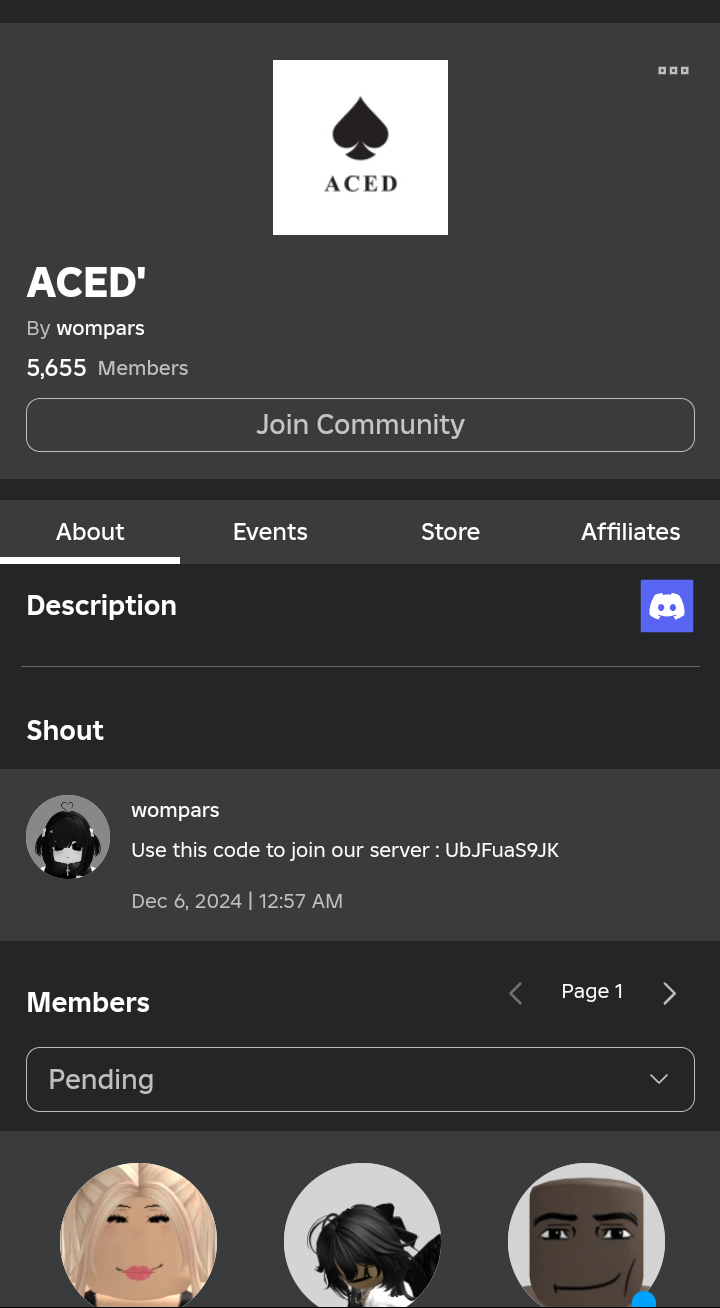Go to previous members page arrow

[x=516, y=993]
